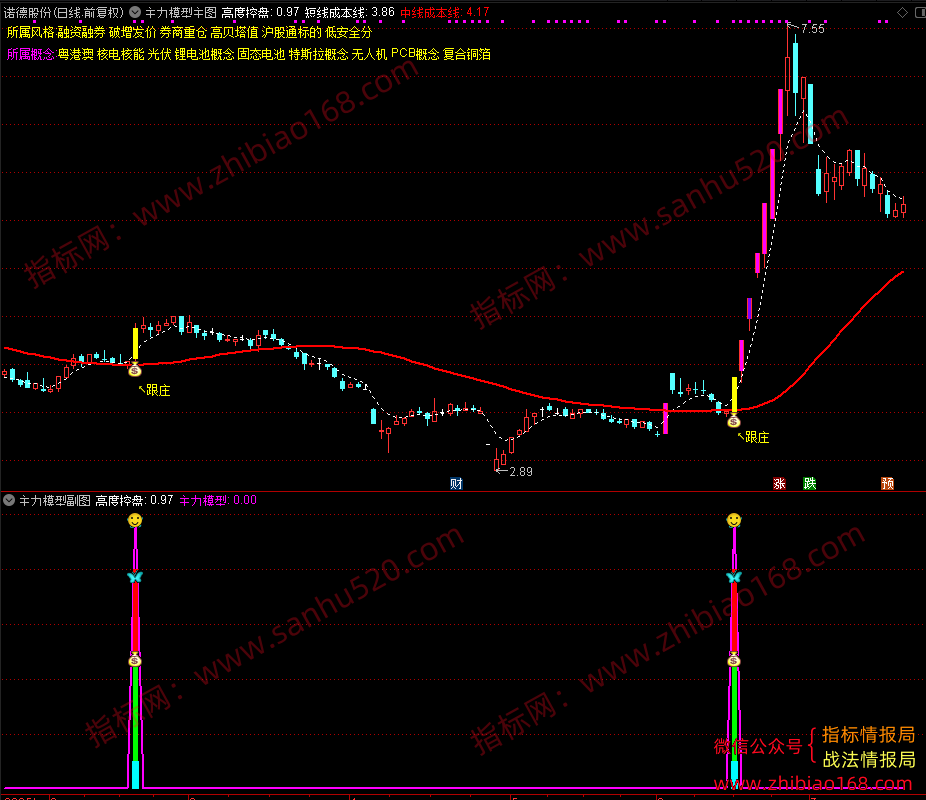Screen dimensions: 926x800
Task: Select the first yellow signal candle
Action: [135, 342]
